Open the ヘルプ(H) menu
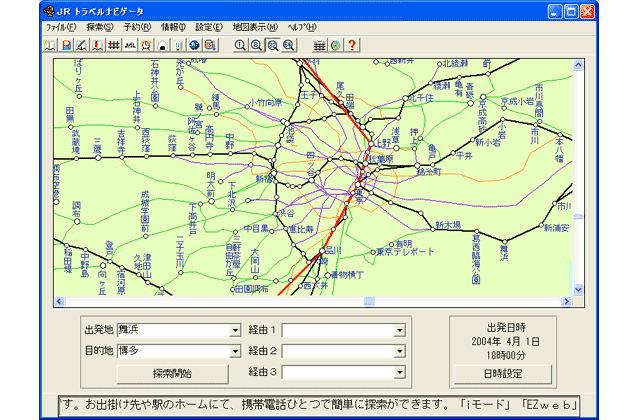This screenshot has width=638, height=420. (x=302, y=27)
